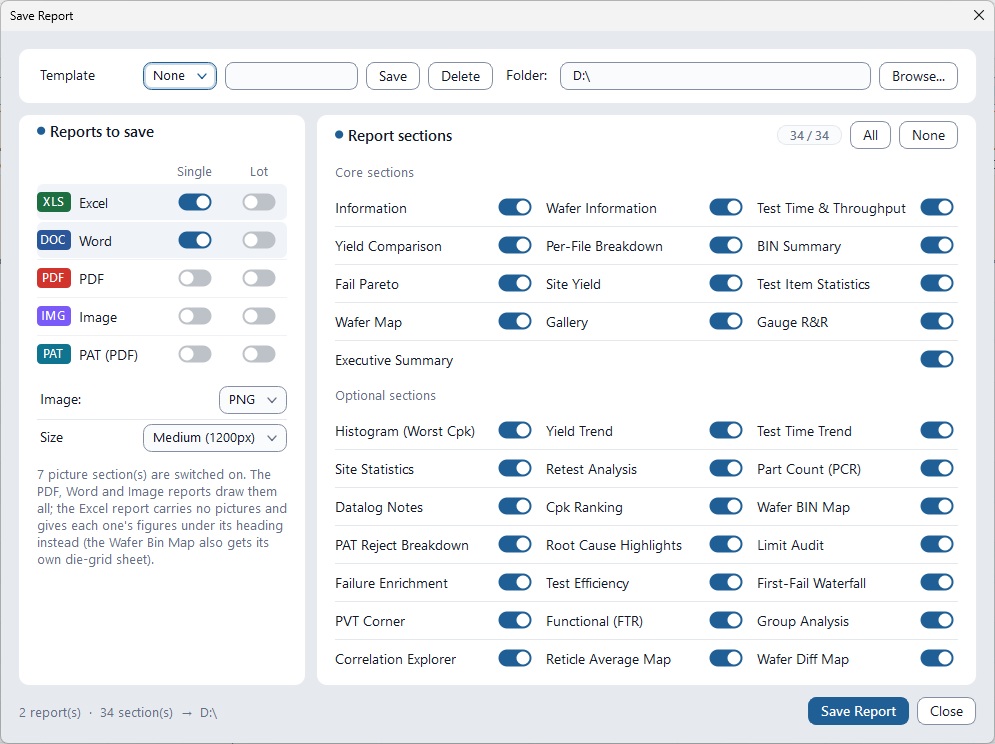This screenshot has width=995, height=744.
Task: Switch off Gauge R&R section
Action: 937,322
